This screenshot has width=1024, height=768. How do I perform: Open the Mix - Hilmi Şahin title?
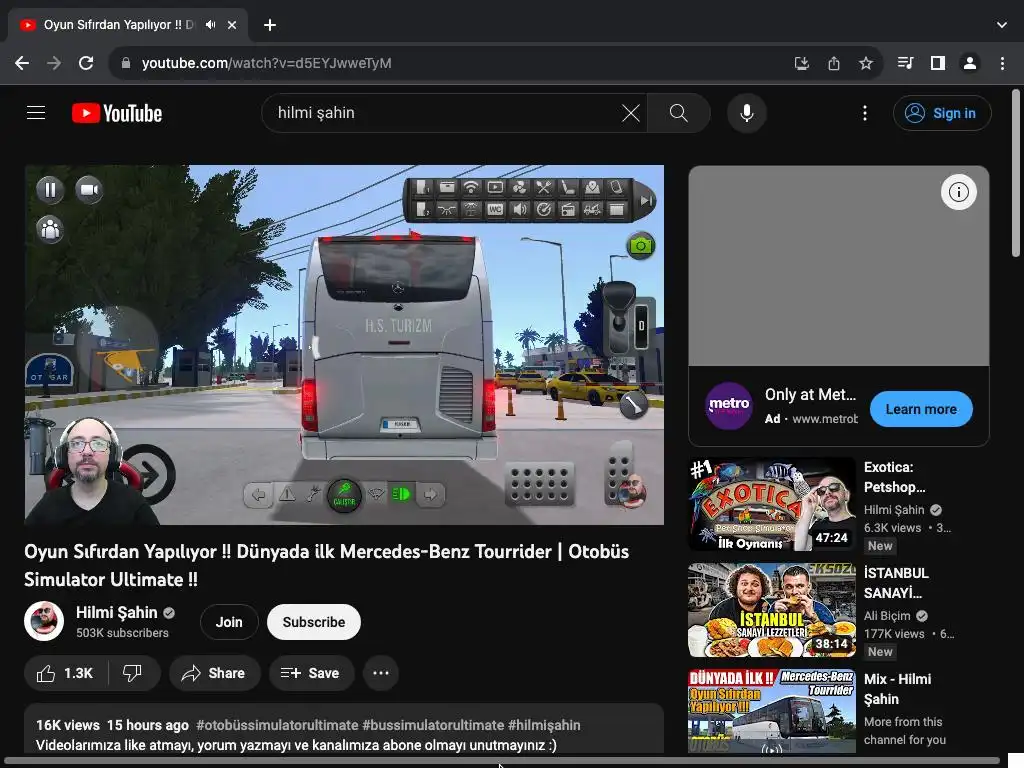897,688
